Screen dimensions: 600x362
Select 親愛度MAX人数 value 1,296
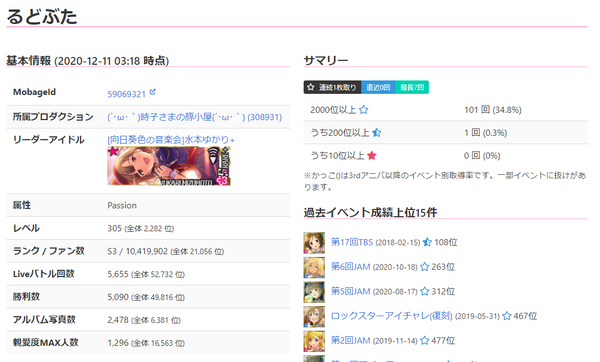(146, 343)
